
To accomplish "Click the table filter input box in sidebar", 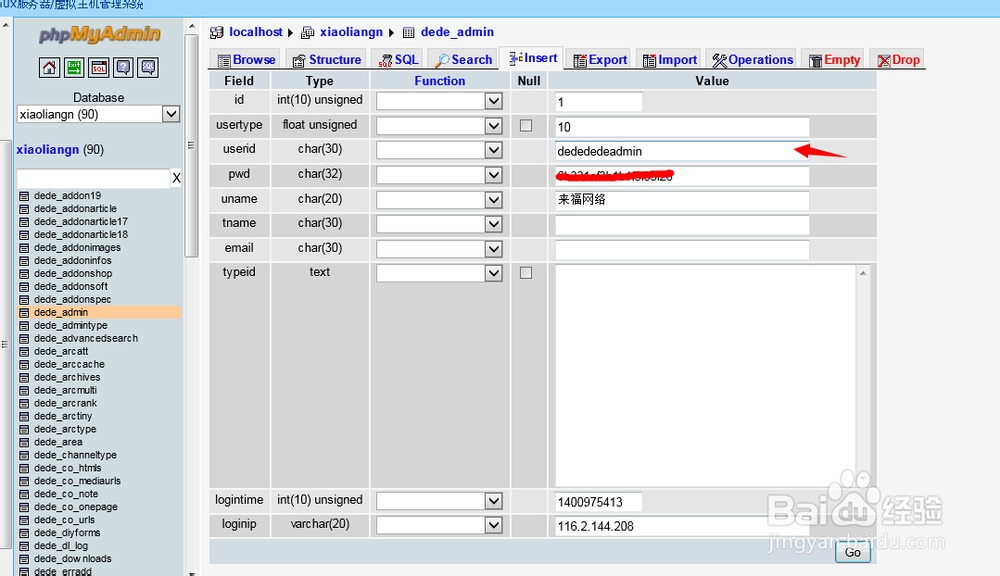I will click(x=93, y=178).
